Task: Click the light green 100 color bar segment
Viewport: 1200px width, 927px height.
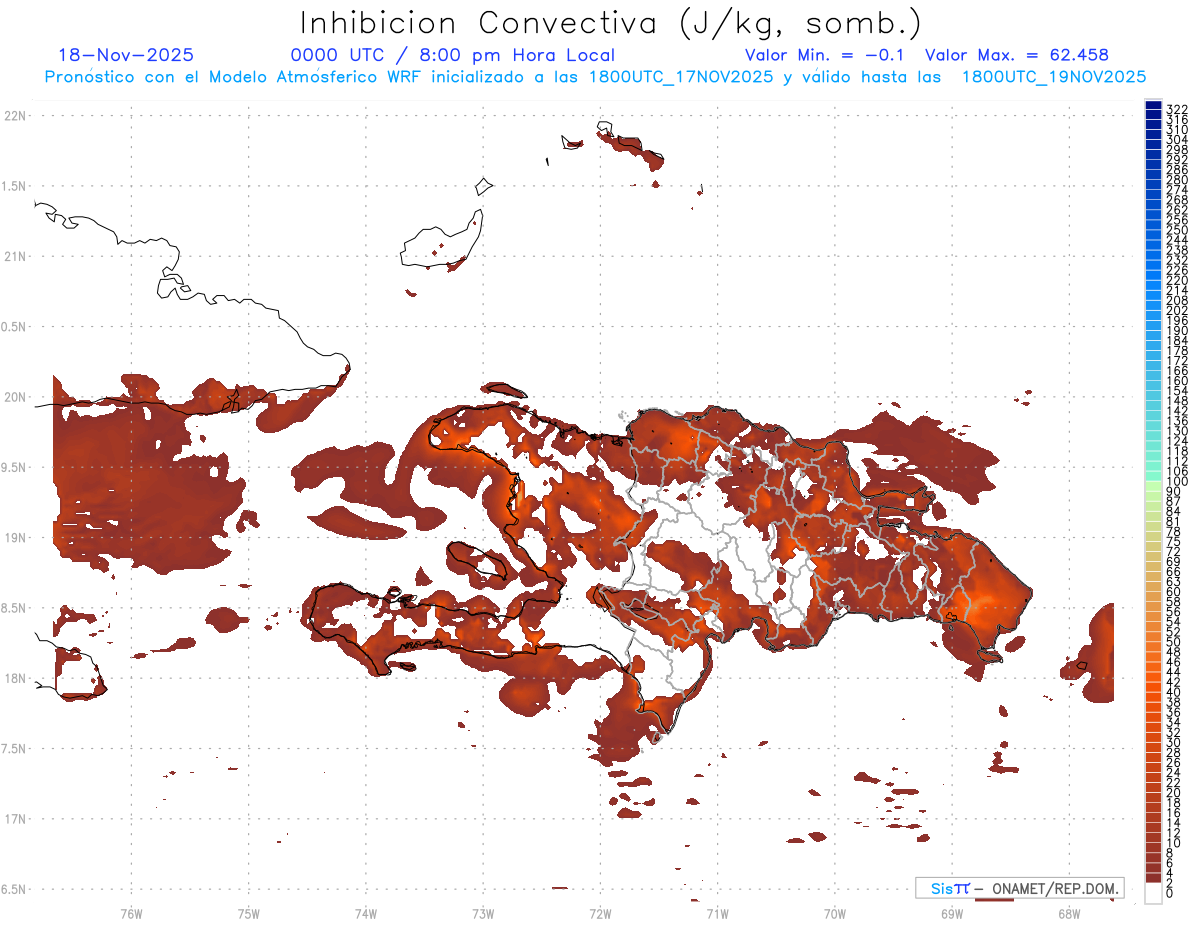Action: point(1153,485)
